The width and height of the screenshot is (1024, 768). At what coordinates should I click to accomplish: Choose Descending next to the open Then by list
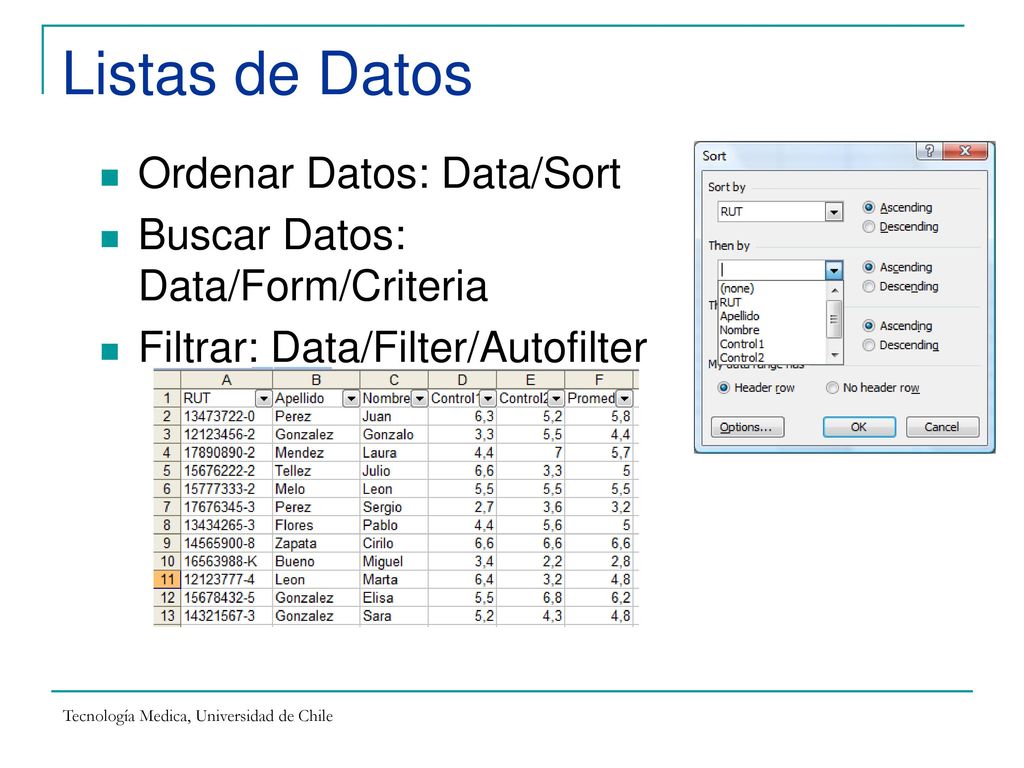(x=869, y=286)
